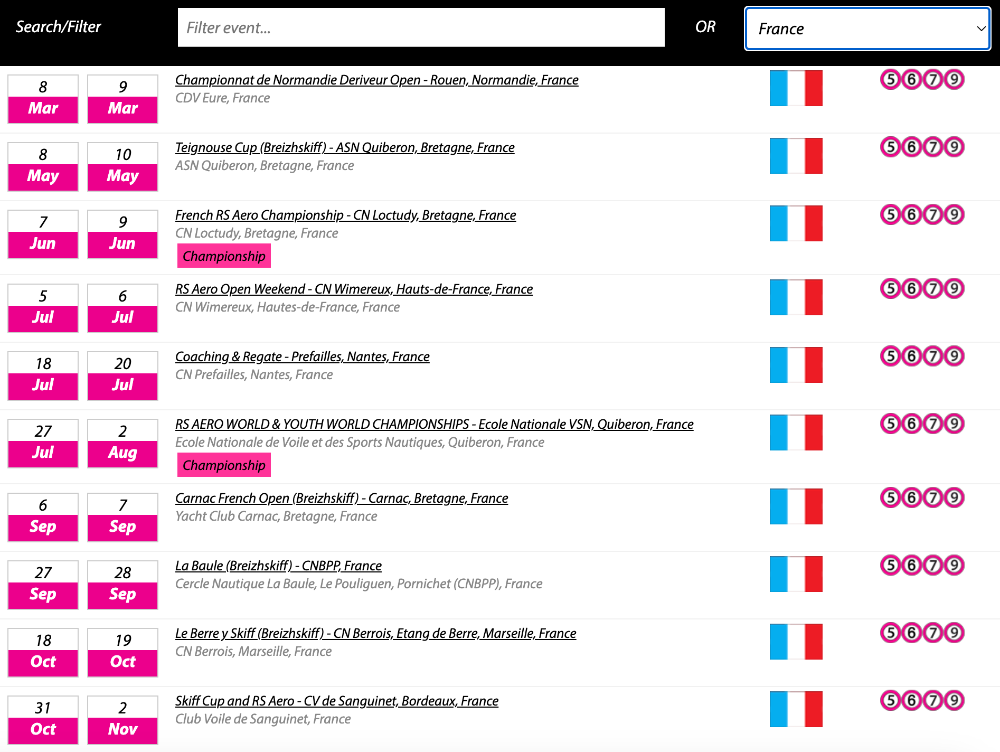The image size is (1000, 752).
Task: Click rig 6 icon on Teignouse Cup row
Action: (912, 147)
